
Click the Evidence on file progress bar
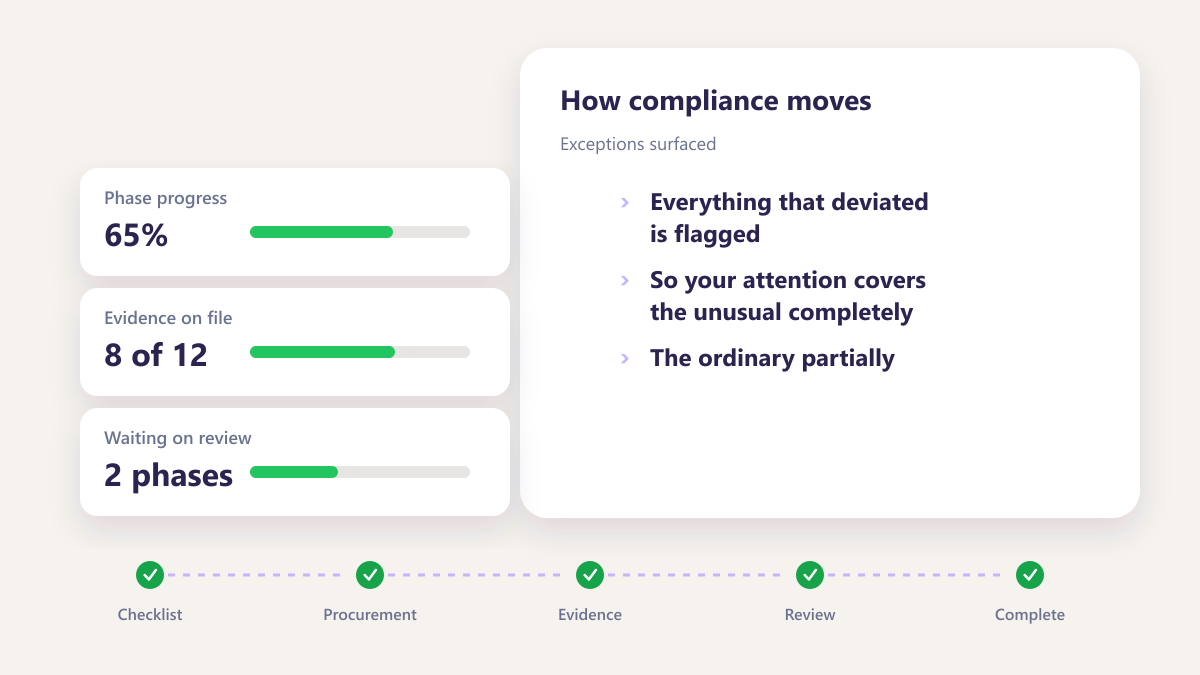tap(360, 352)
